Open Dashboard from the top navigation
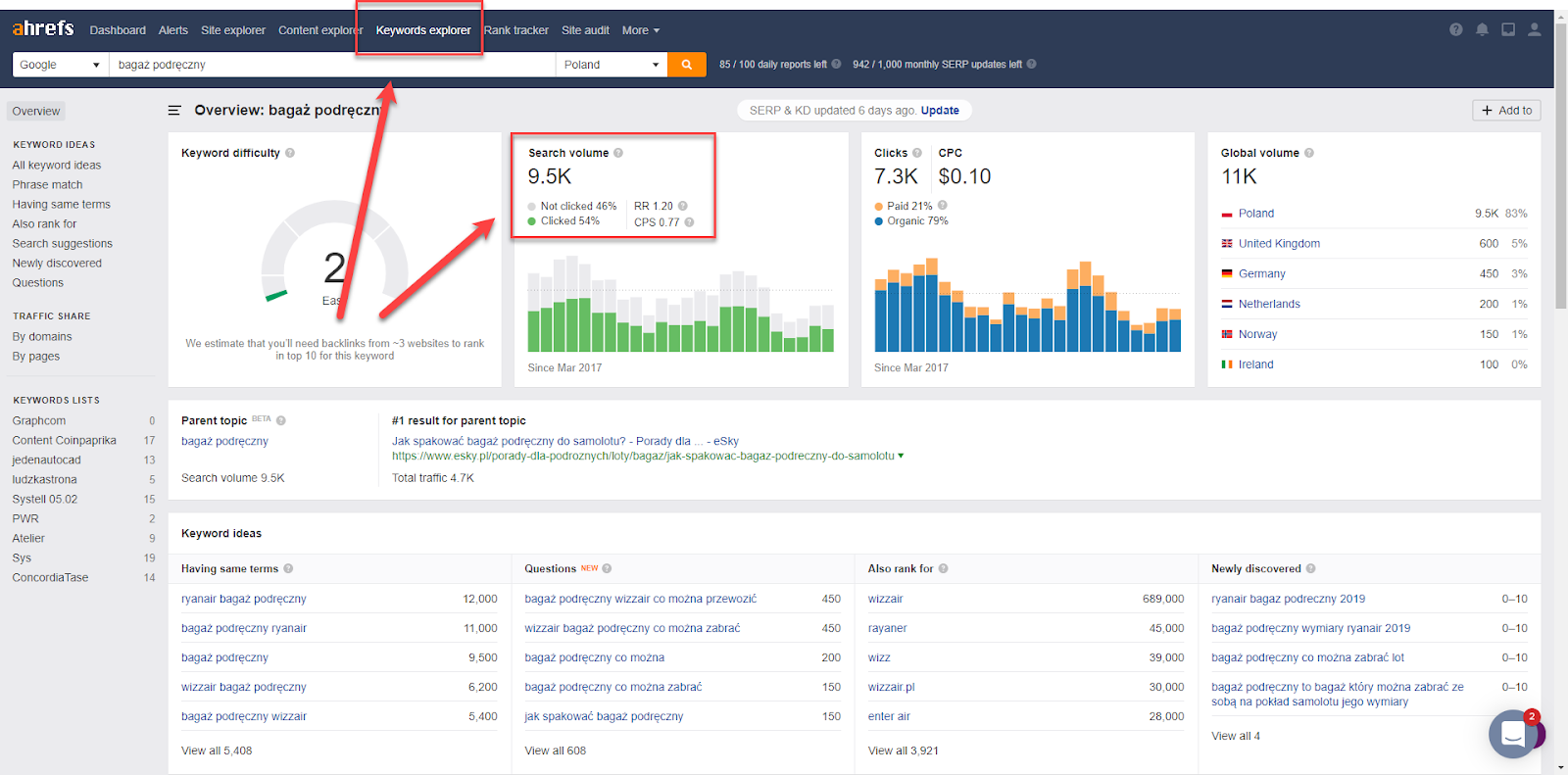Screen dimensions: 1568x775 click(x=118, y=30)
